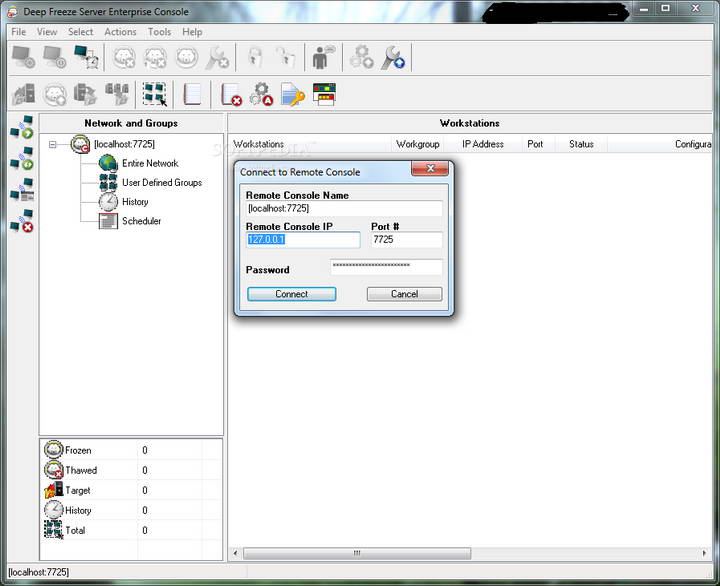720x586 pixels.
Task: Open the Actions menu
Action: pyautogui.click(x=120, y=32)
